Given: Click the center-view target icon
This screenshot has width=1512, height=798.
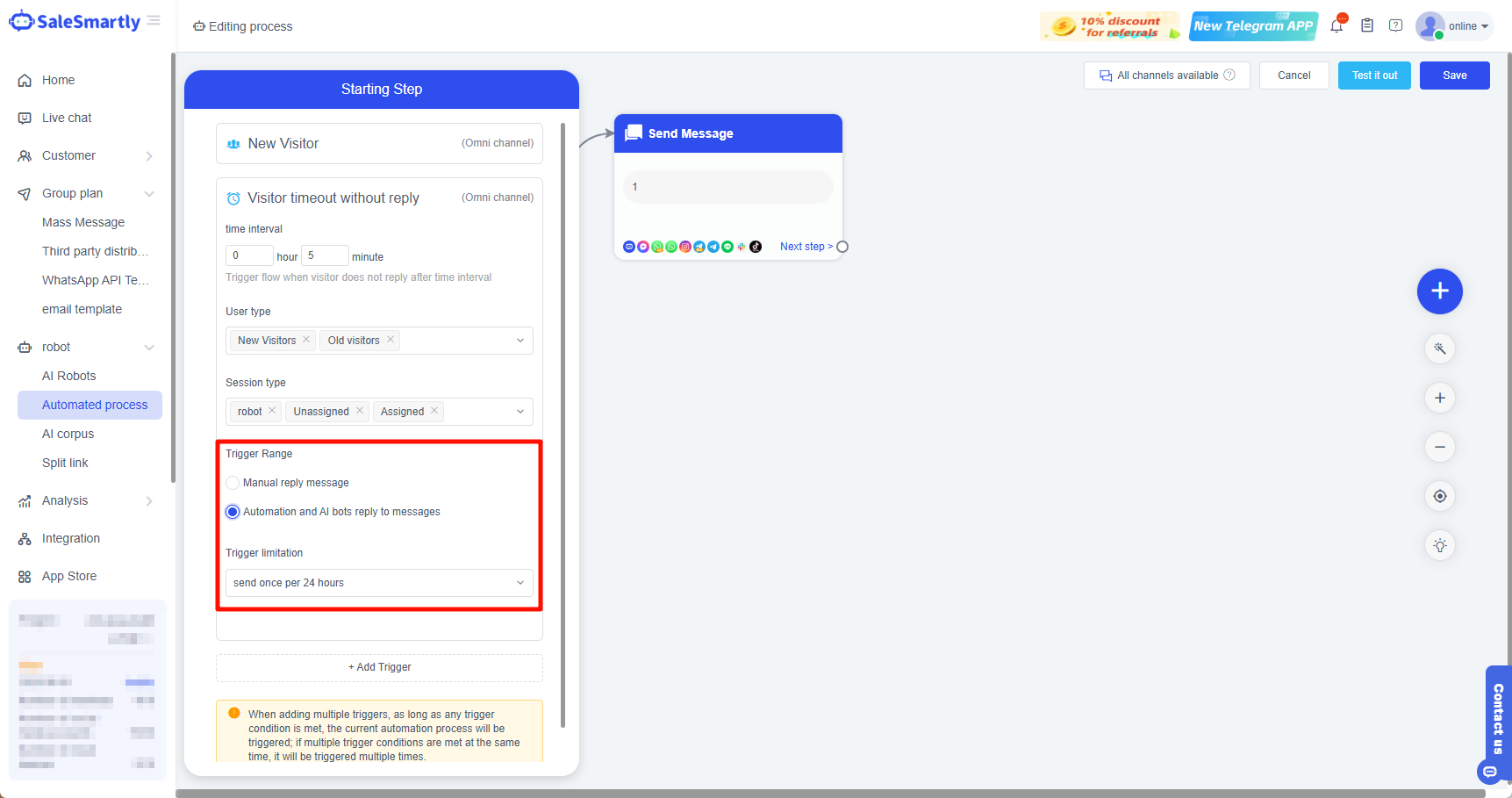Looking at the screenshot, I should [1439, 496].
